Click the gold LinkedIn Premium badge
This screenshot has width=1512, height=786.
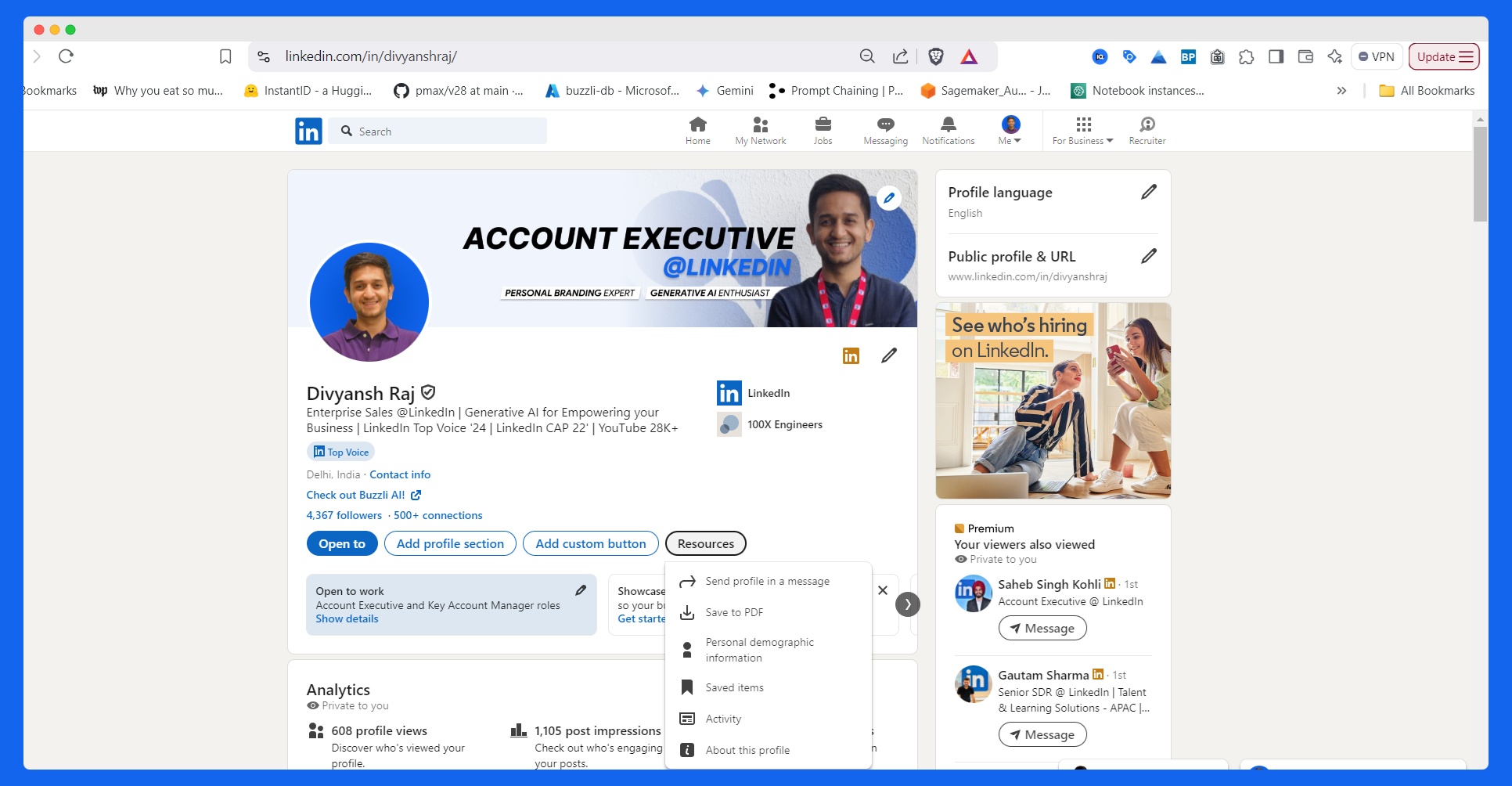(x=851, y=356)
